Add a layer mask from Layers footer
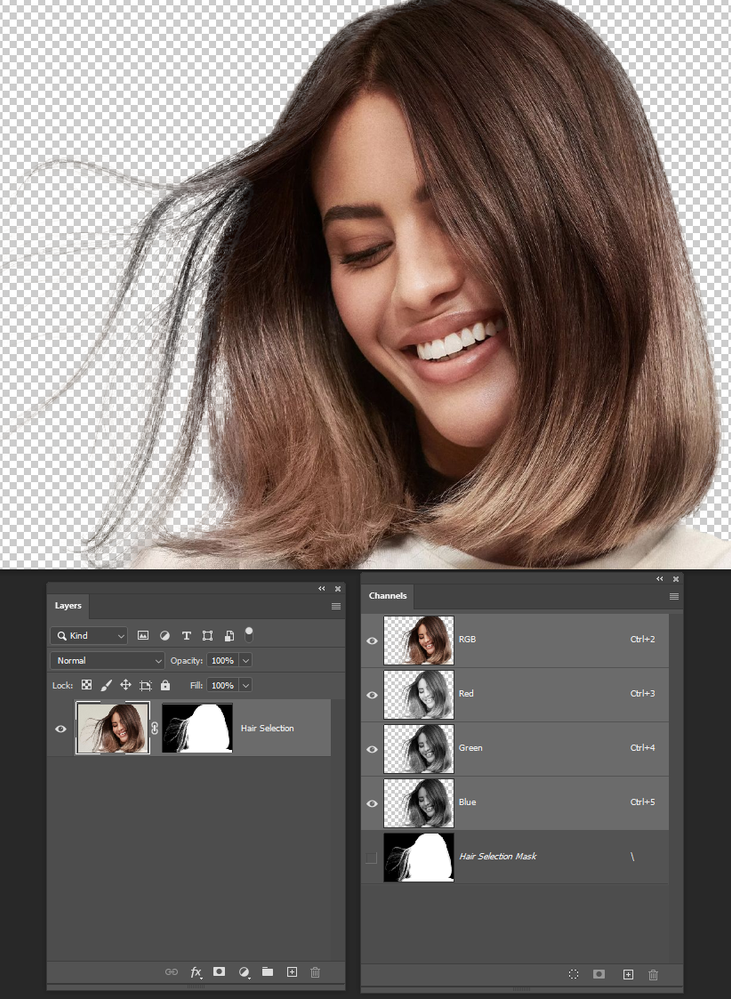 click(219, 972)
